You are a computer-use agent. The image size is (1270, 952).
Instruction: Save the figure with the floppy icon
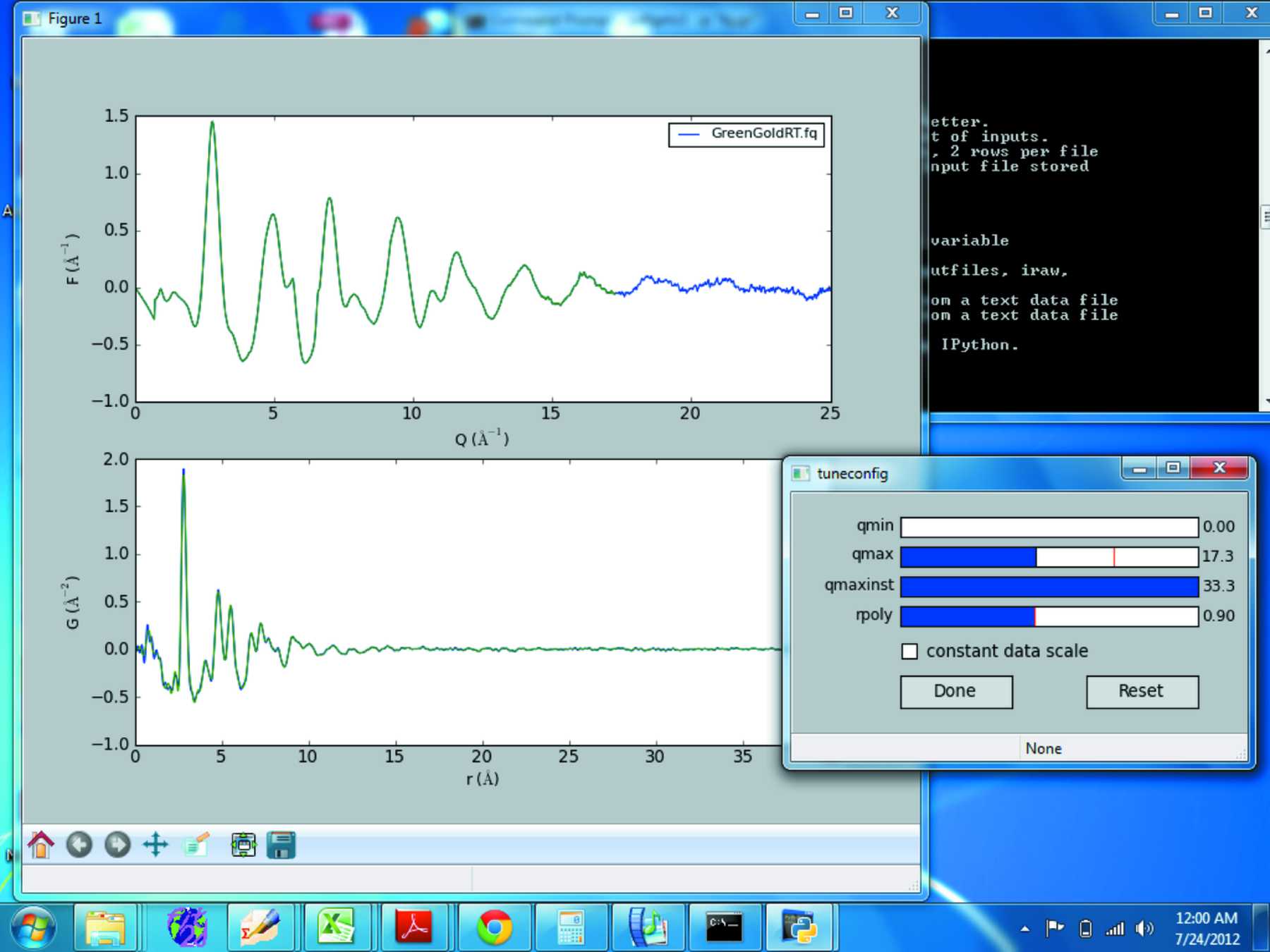(281, 844)
